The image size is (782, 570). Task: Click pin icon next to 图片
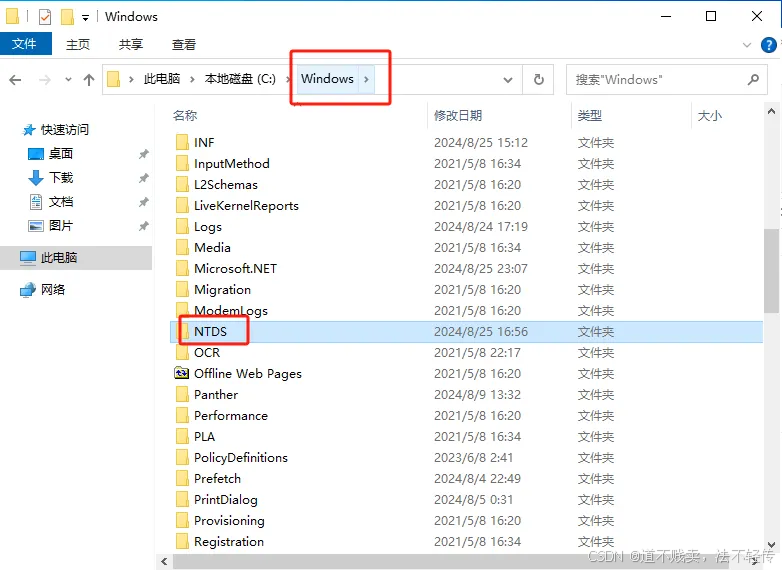(144, 226)
